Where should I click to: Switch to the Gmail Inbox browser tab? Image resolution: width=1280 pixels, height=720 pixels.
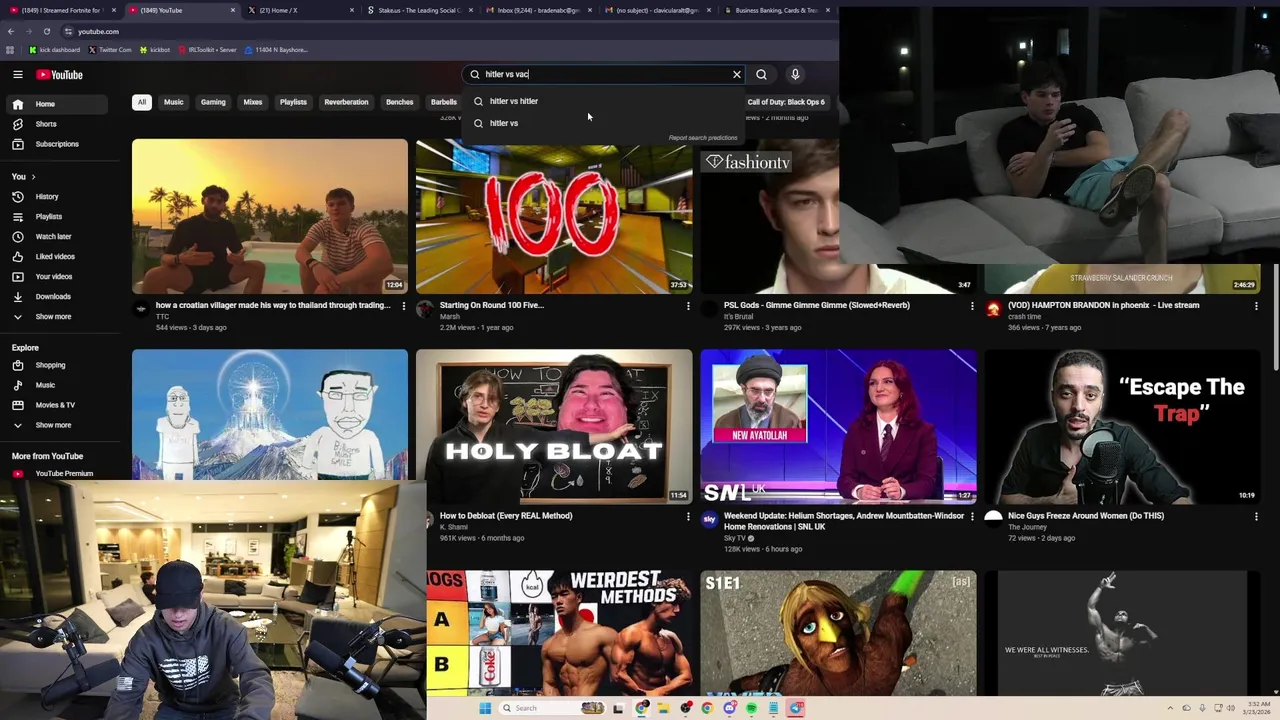tap(538, 10)
